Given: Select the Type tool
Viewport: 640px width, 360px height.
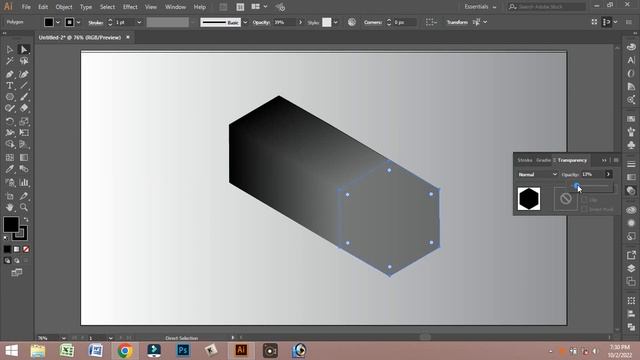Looking at the screenshot, I should (x=10, y=86).
